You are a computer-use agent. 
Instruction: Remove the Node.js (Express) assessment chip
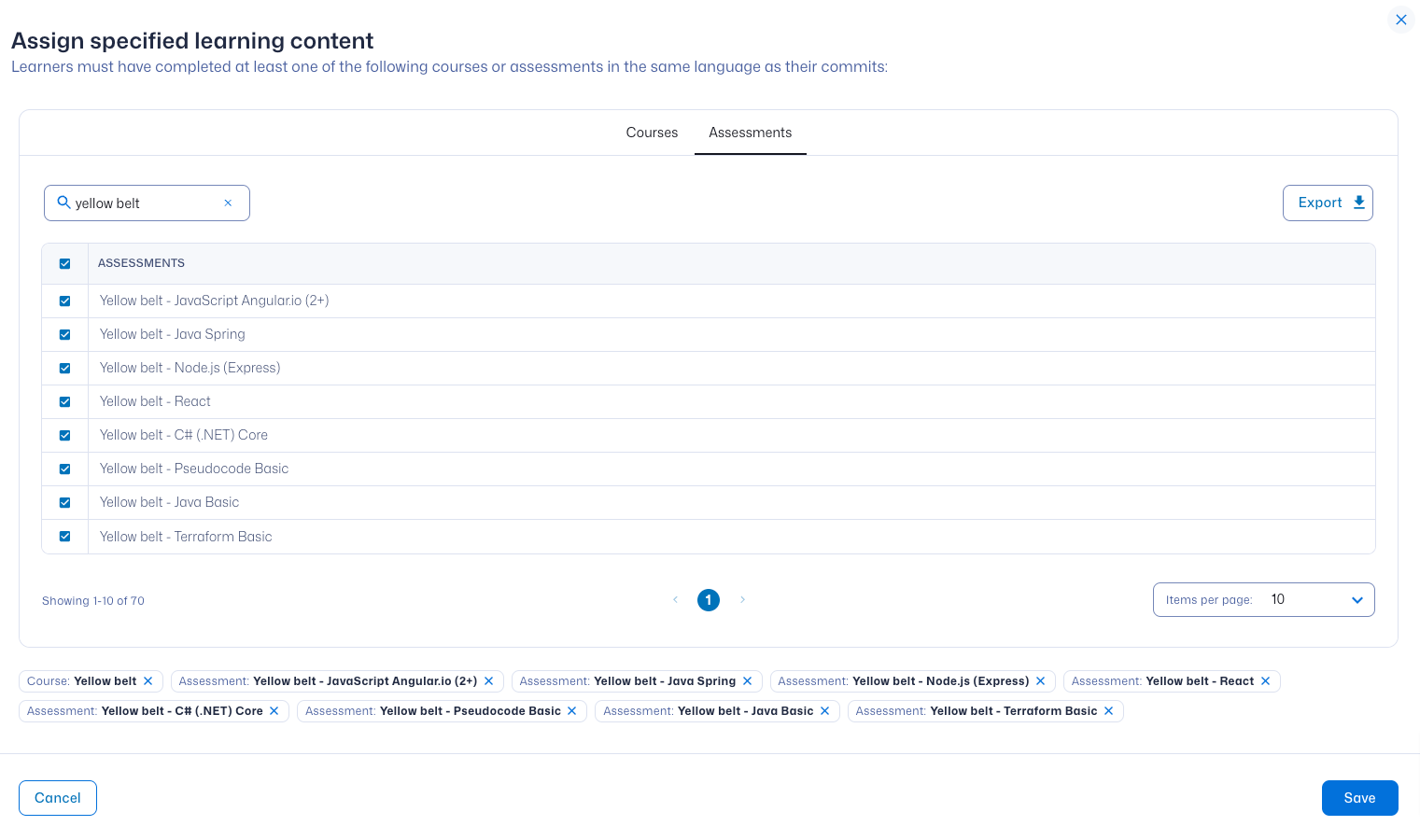[1040, 681]
